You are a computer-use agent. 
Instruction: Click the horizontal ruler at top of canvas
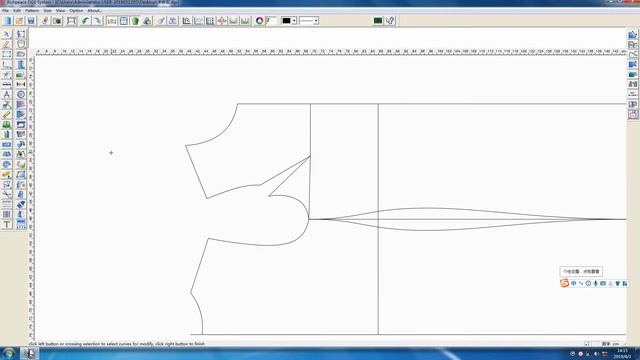pyautogui.click(x=331, y=52)
